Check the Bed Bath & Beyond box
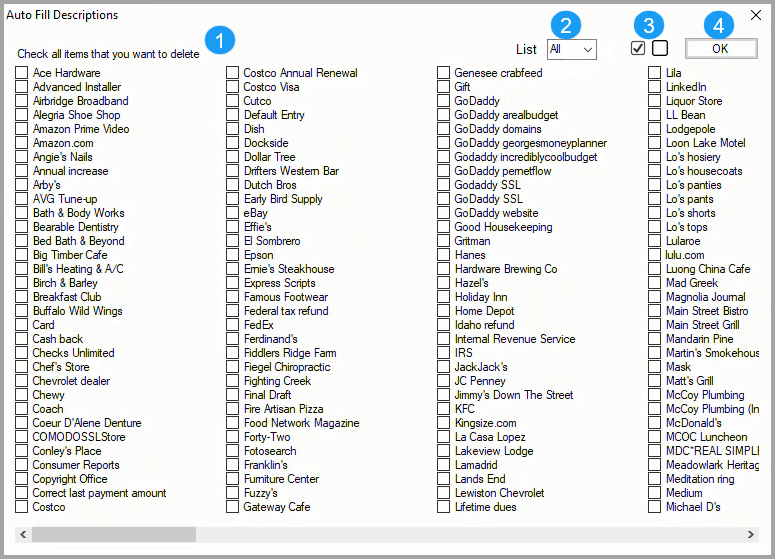This screenshot has width=775, height=559. [x=21, y=241]
